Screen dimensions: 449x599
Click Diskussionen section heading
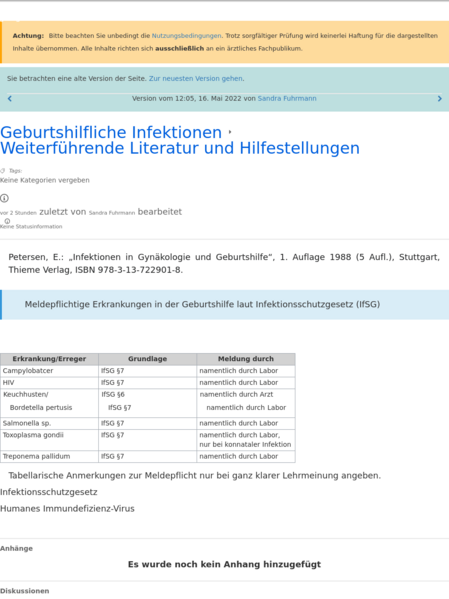coord(24,591)
